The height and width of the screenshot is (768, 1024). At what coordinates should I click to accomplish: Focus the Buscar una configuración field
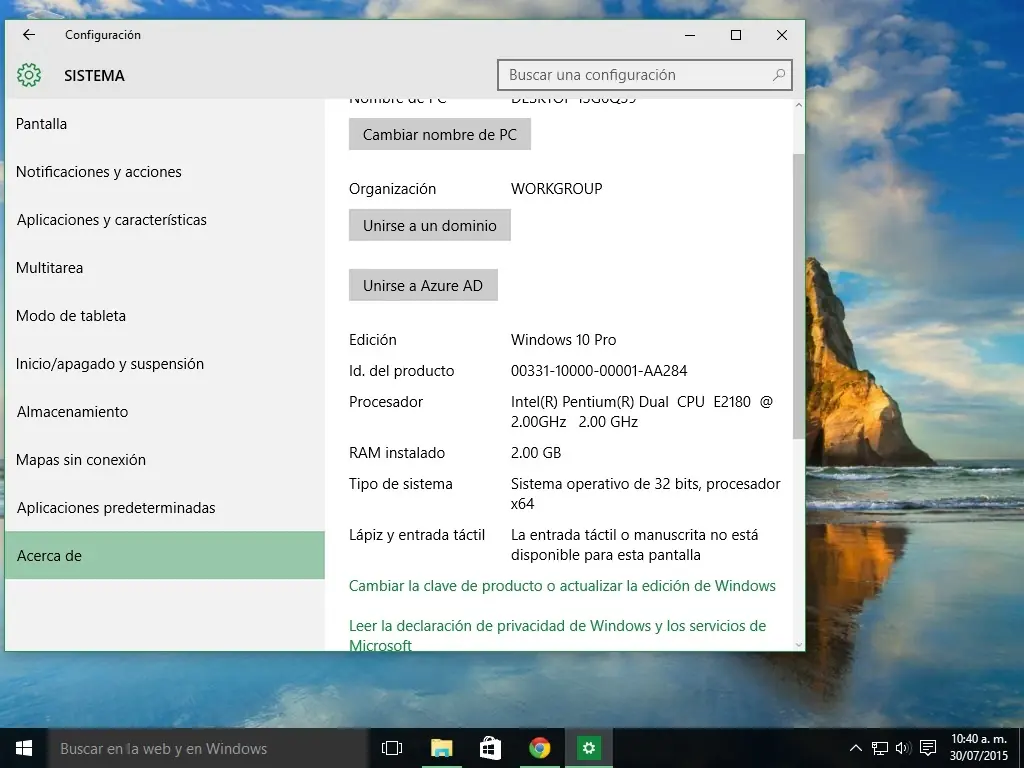(x=645, y=75)
